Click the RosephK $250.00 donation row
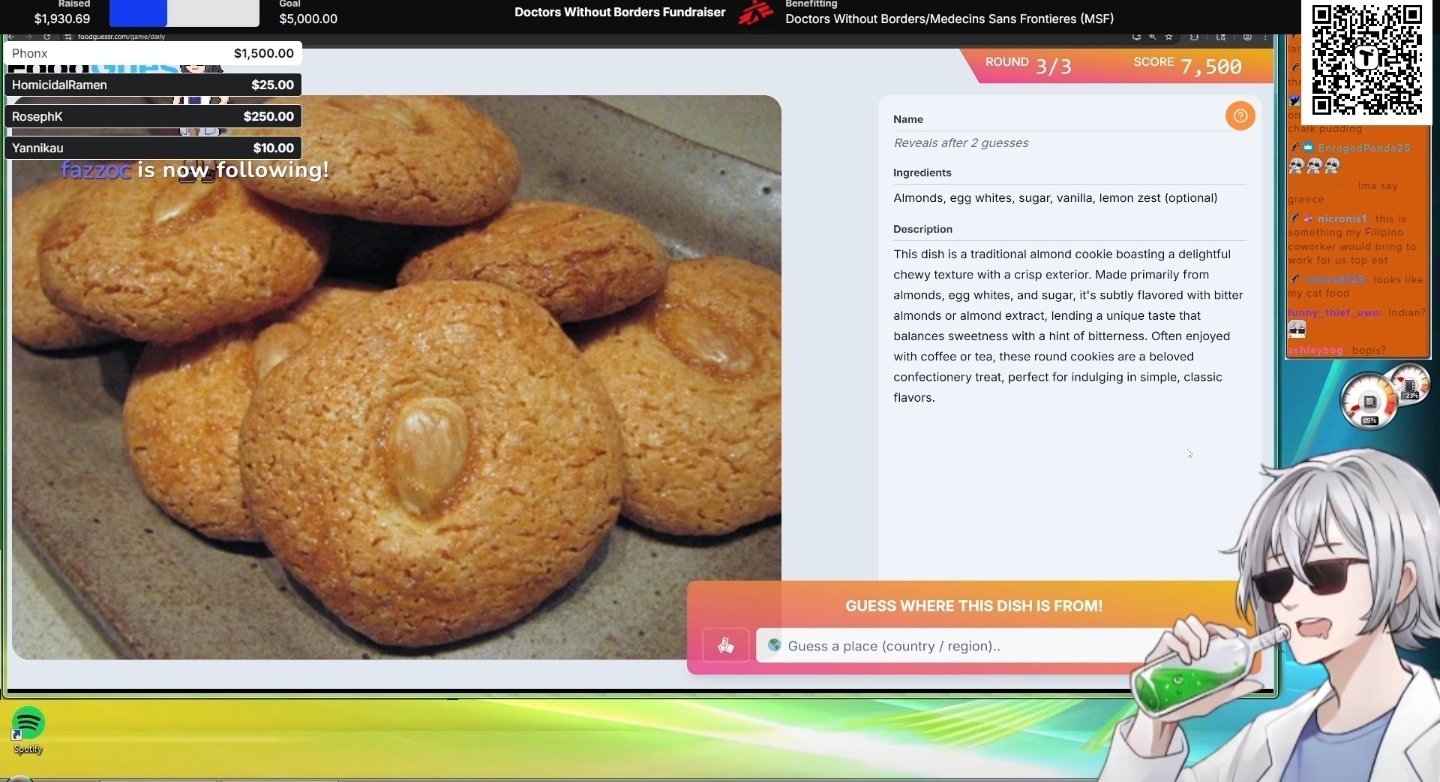 [152, 116]
